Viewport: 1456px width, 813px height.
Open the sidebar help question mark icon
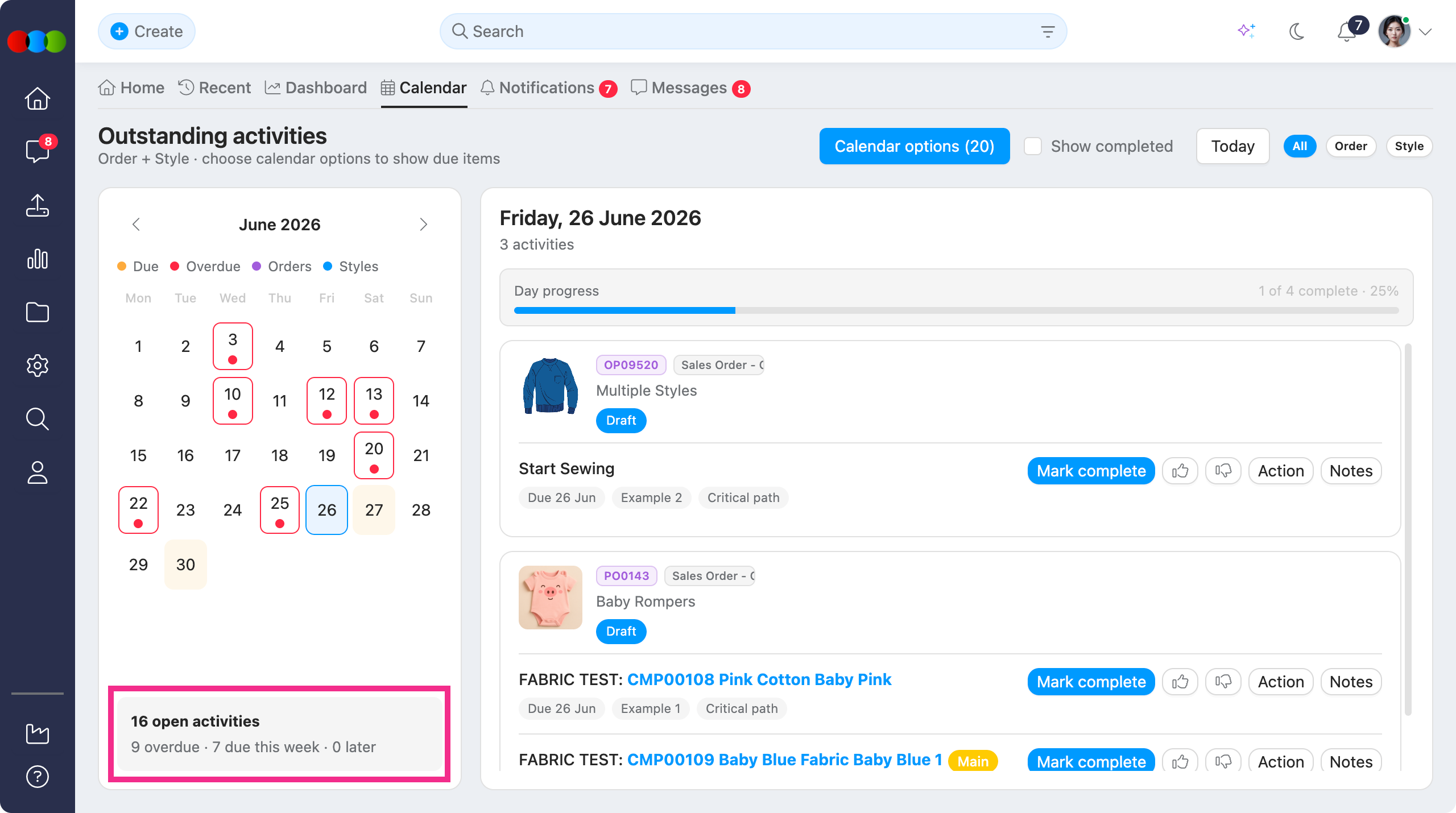pyautogui.click(x=38, y=777)
